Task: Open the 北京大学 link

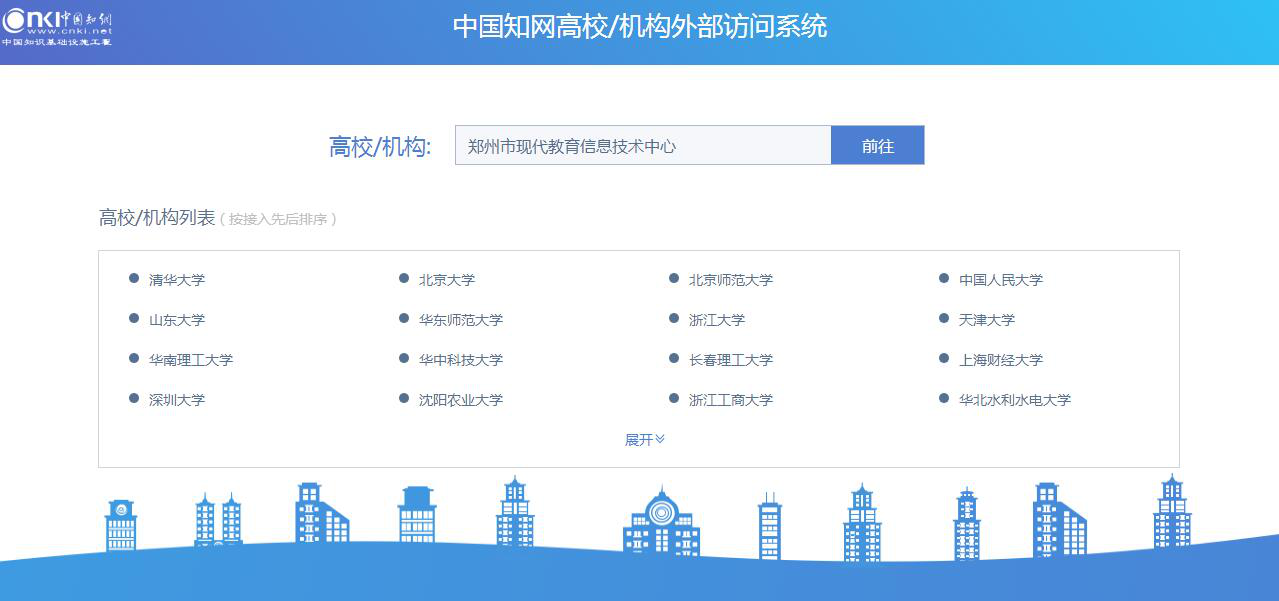Action: (x=447, y=280)
